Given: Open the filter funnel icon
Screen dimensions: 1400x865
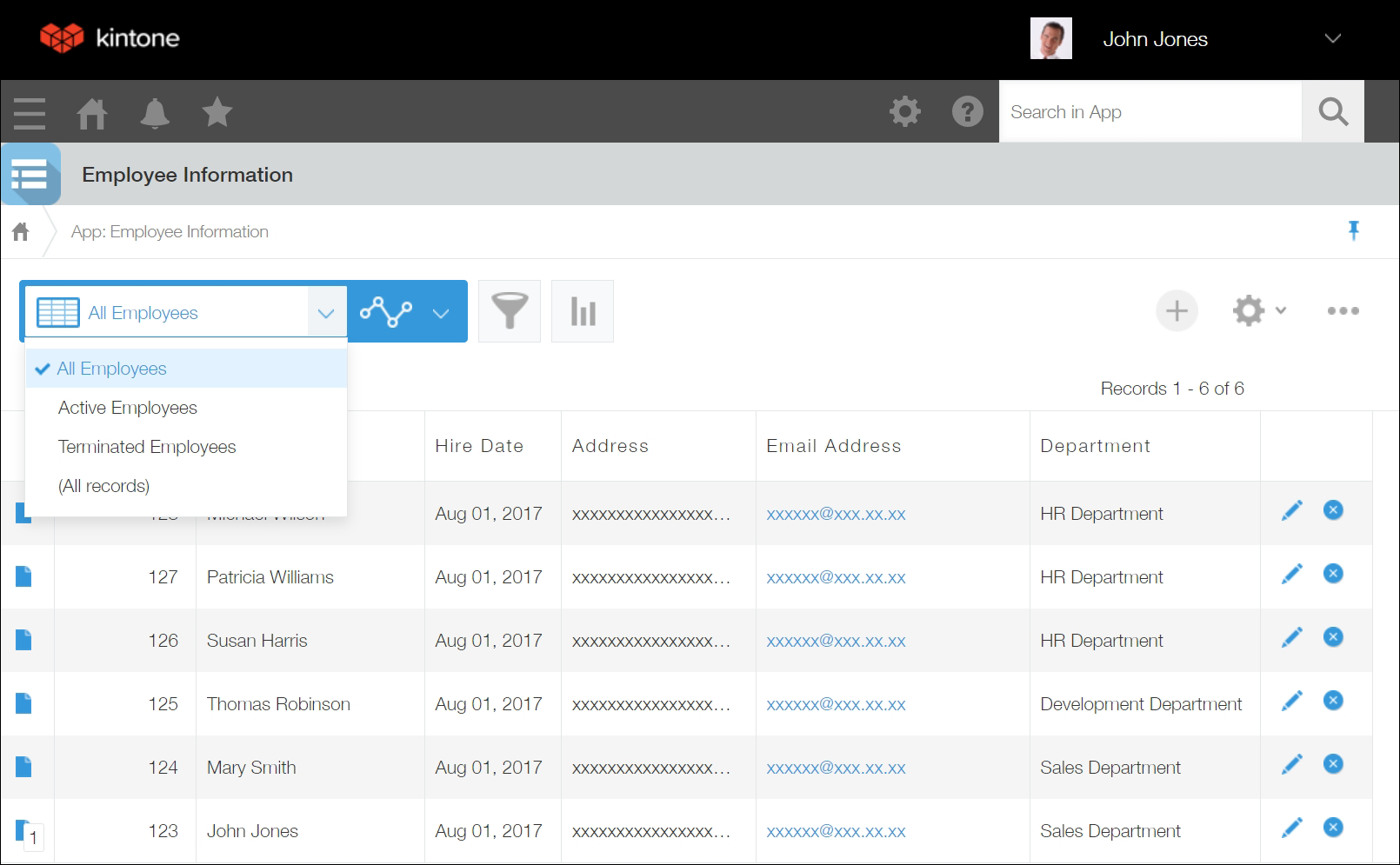Looking at the screenshot, I should [510, 311].
